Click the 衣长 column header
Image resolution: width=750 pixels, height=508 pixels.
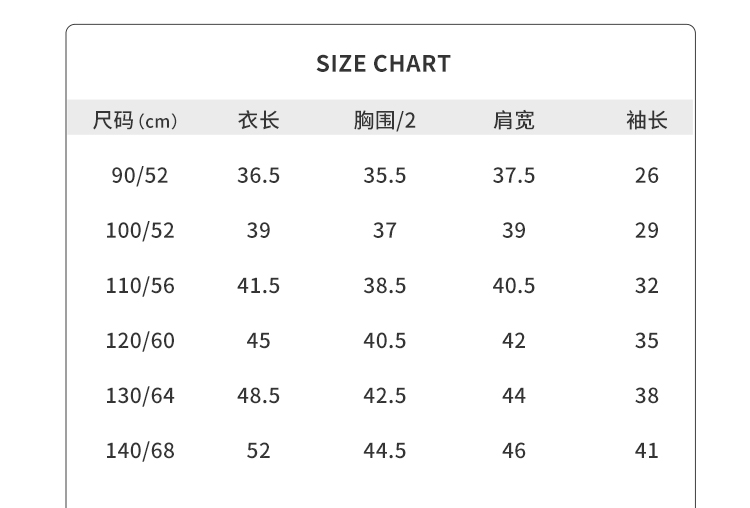[258, 121]
